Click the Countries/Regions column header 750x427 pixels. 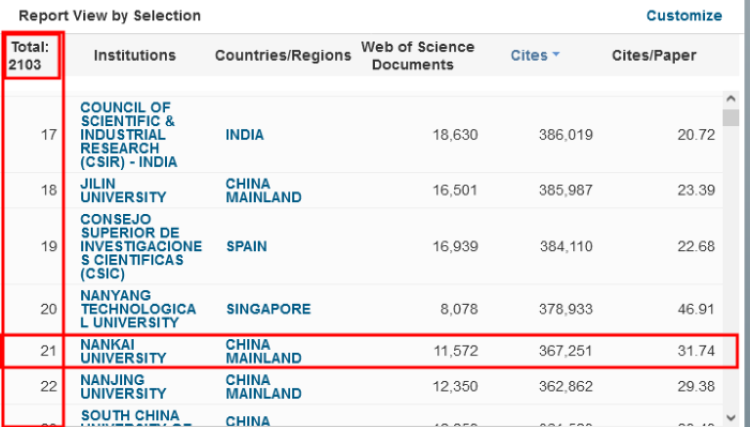pyautogui.click(x=282, y=56)
